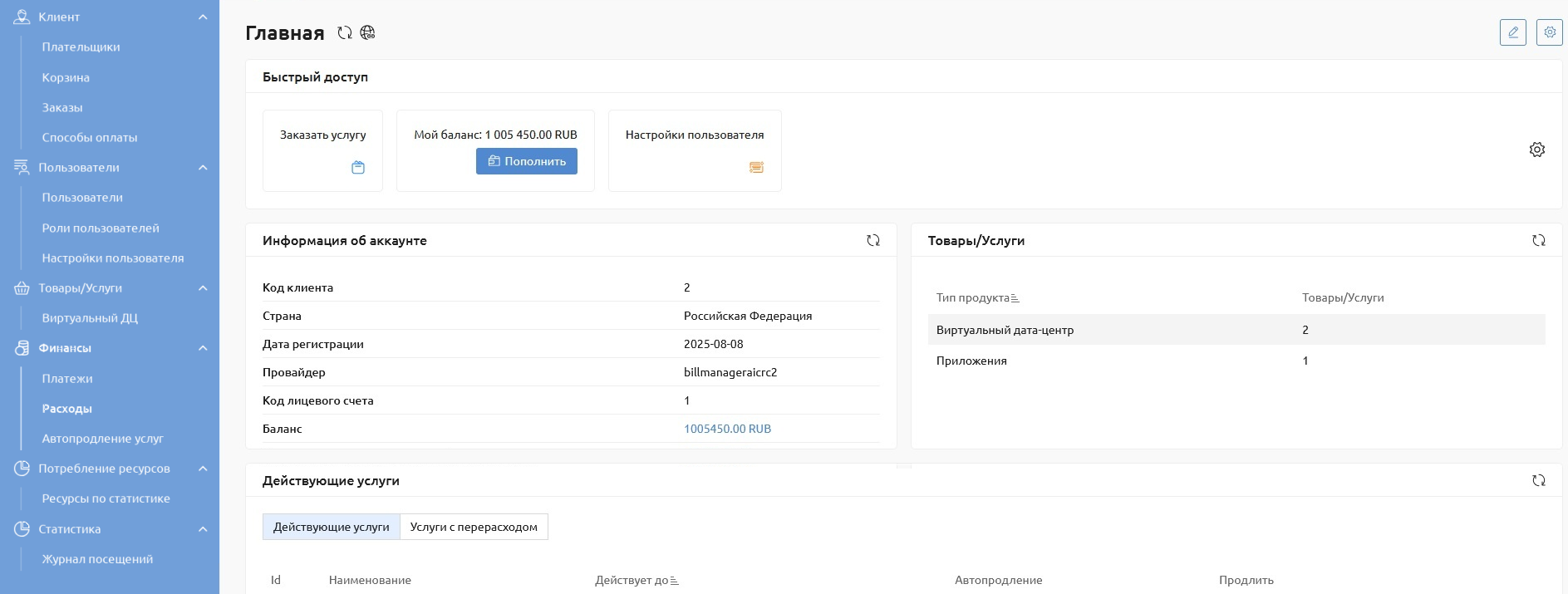Click the icon in Настройки пользователя card
Image resolution: width=1568 pixels, height=594 pixels.
tap(756, 167)
